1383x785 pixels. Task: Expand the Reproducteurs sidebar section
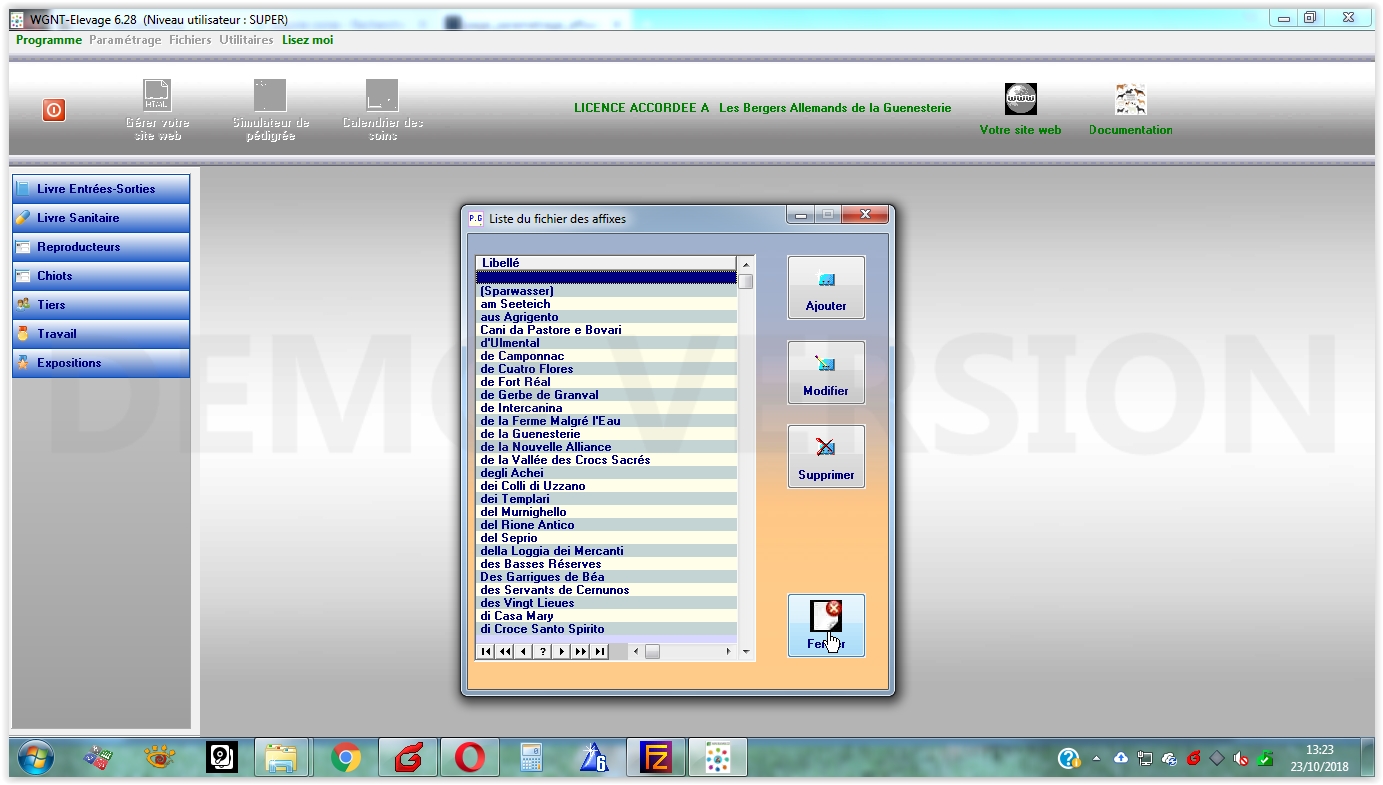[x=101, y=247]
